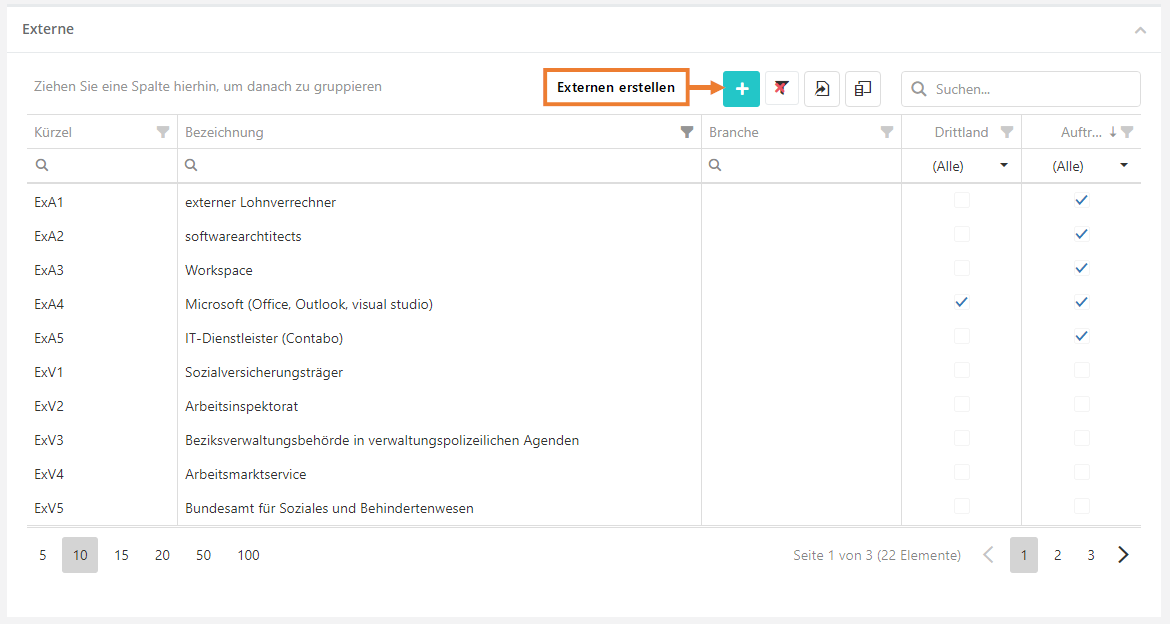The height and width of the screenshot is (624, 1170).
Task: Open the filter funnel on the Drittland column
Action: tap(1007, 132)
